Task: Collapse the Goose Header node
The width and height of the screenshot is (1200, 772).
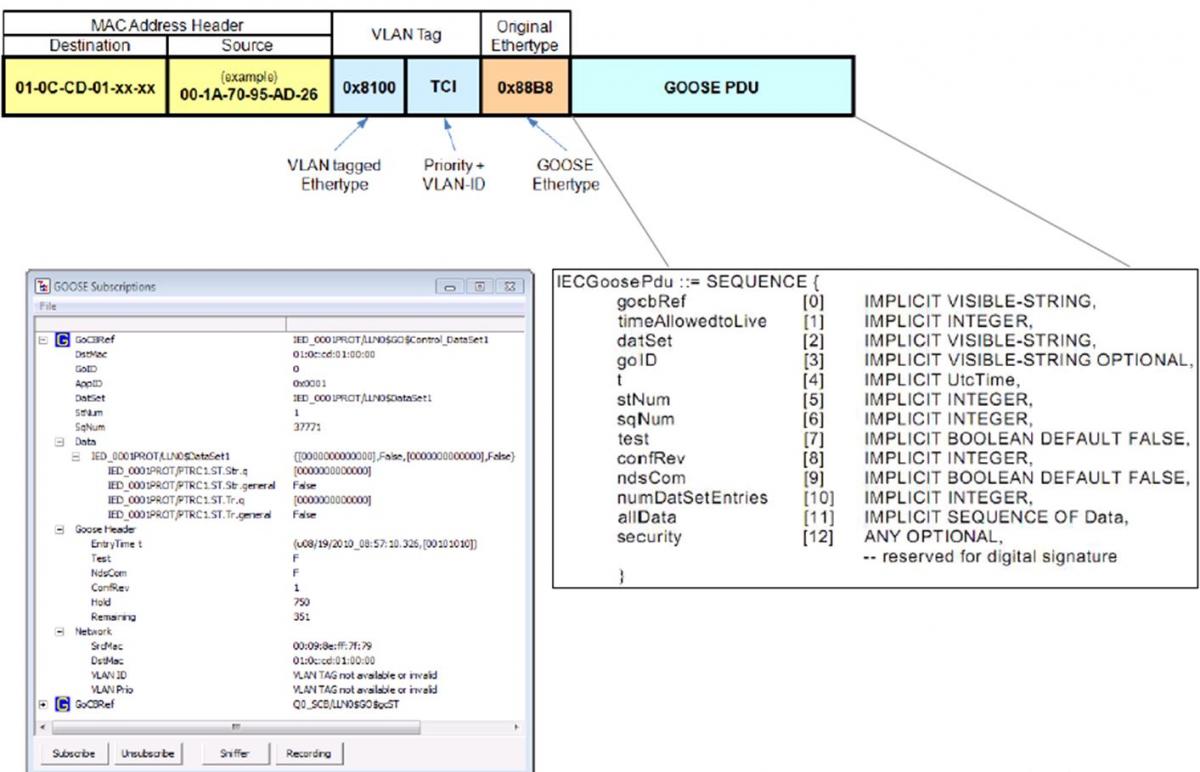Action: pyautogui.click(x=59, y=528)
